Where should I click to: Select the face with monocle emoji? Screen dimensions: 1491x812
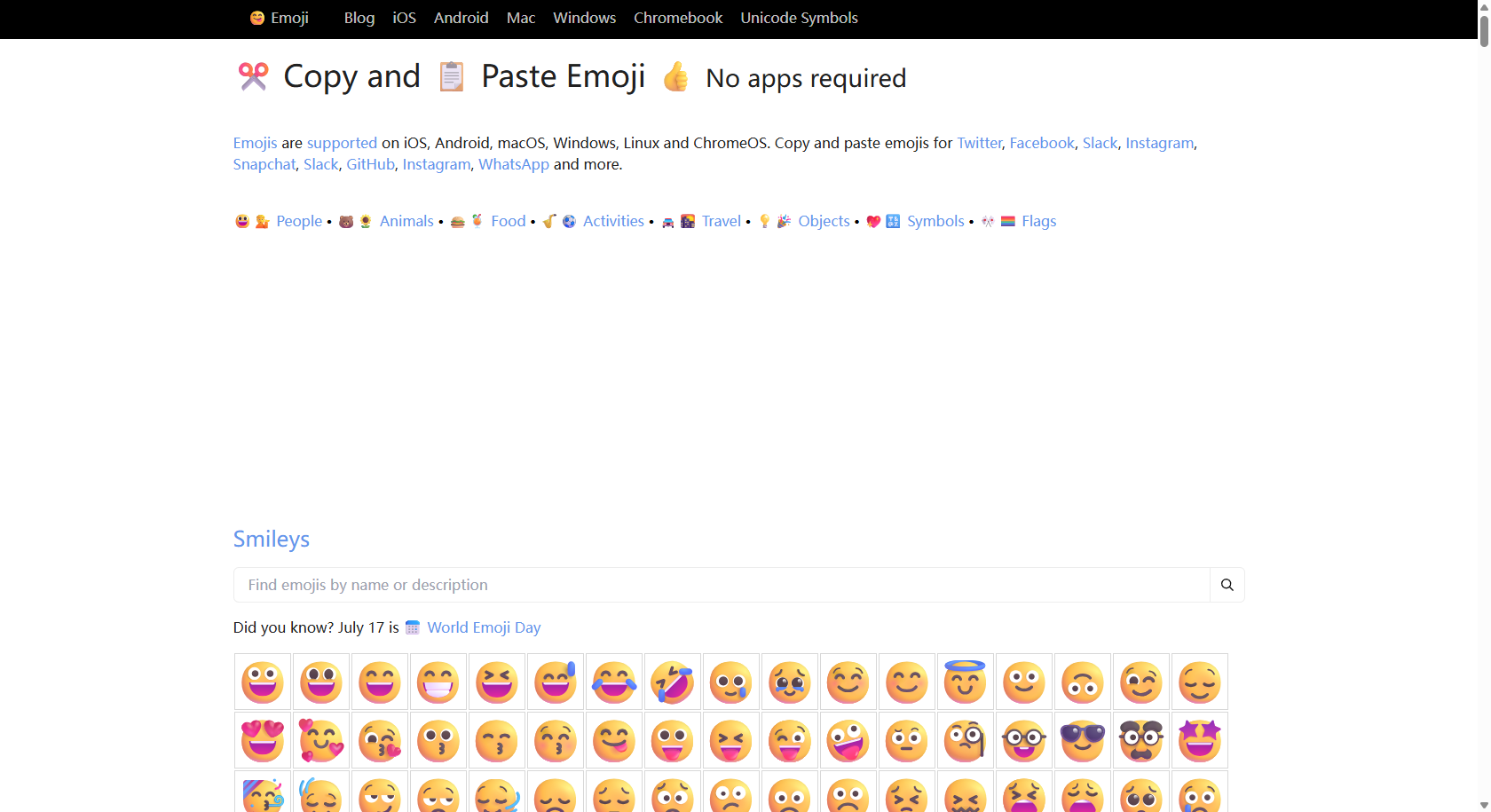pyautogui.click(x=966, y=740)
